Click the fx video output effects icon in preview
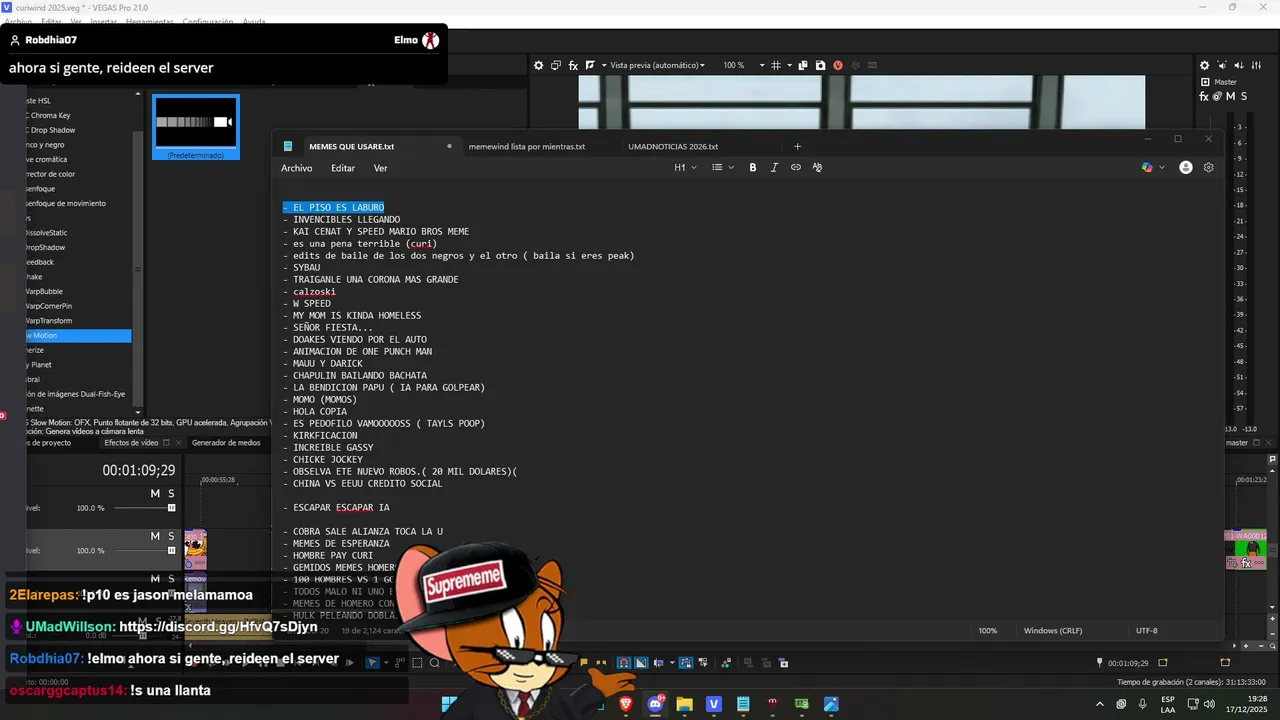 (573, 65)
